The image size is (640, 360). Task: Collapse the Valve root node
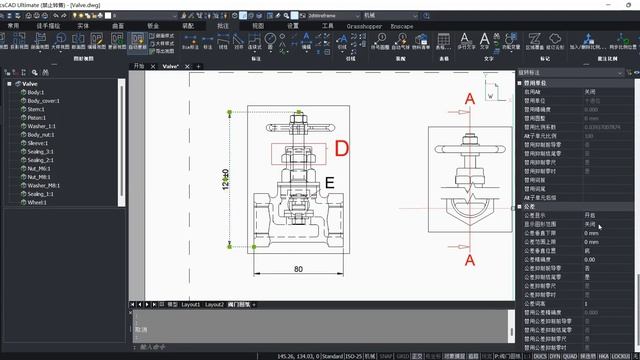[9, 84]
